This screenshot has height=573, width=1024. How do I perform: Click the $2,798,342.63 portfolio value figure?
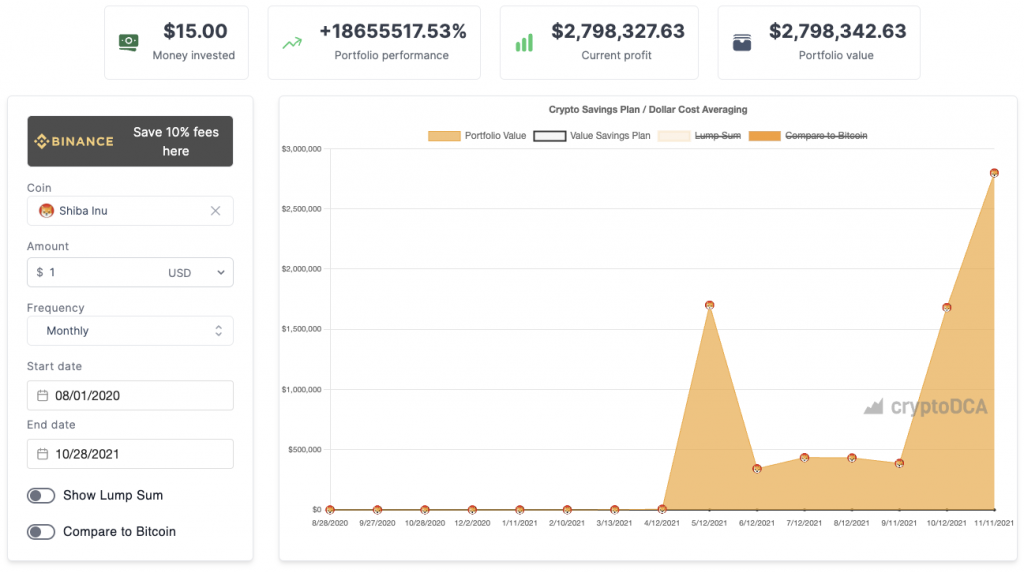point(837,31)
